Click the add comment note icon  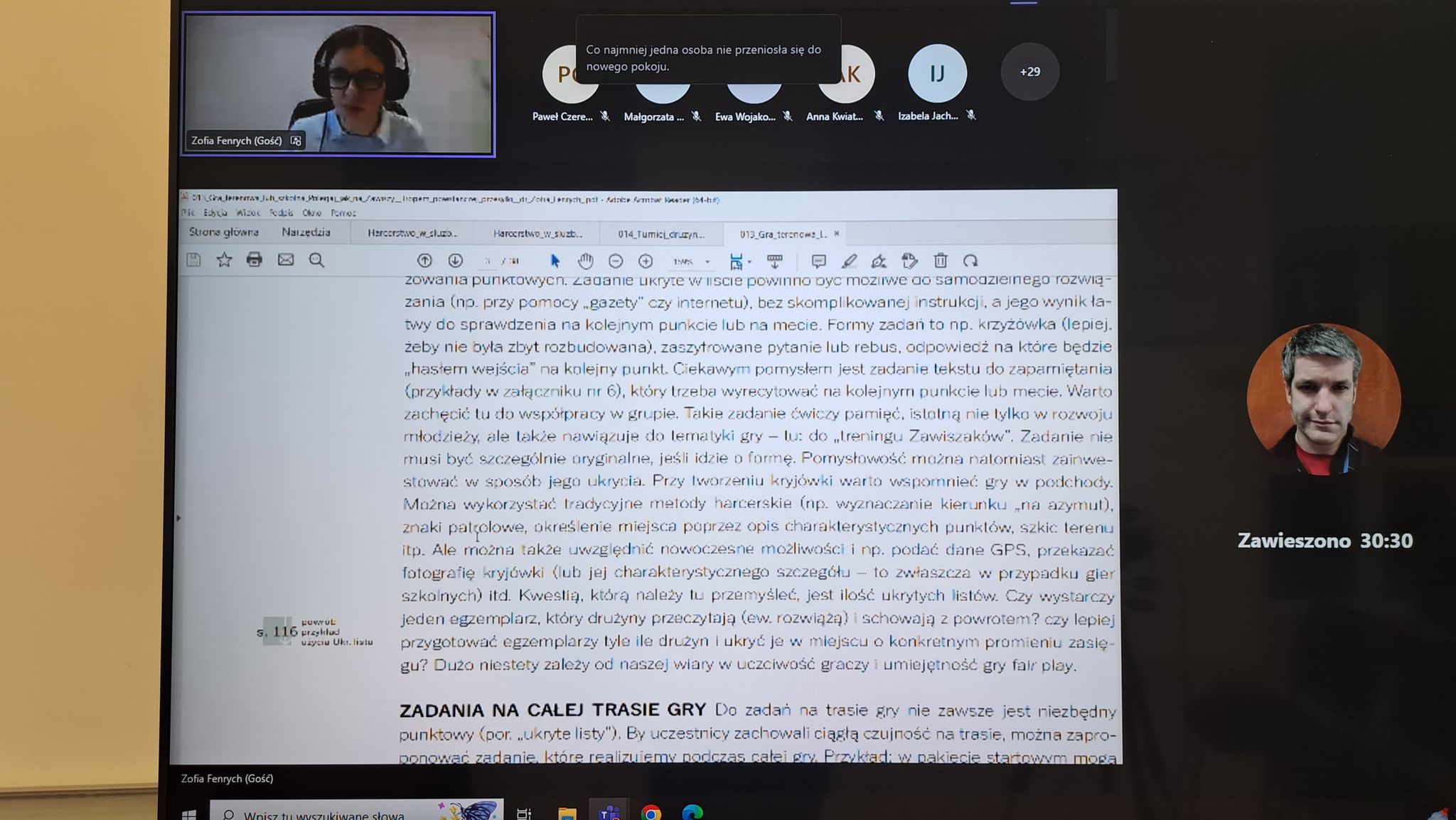pos(818,261)
